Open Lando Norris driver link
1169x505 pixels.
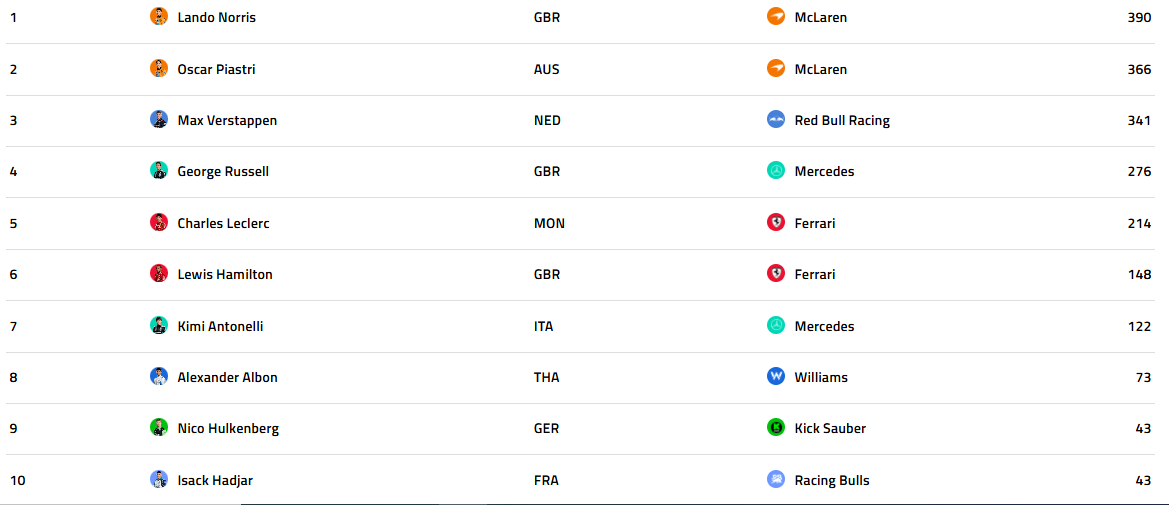[216, 17]
